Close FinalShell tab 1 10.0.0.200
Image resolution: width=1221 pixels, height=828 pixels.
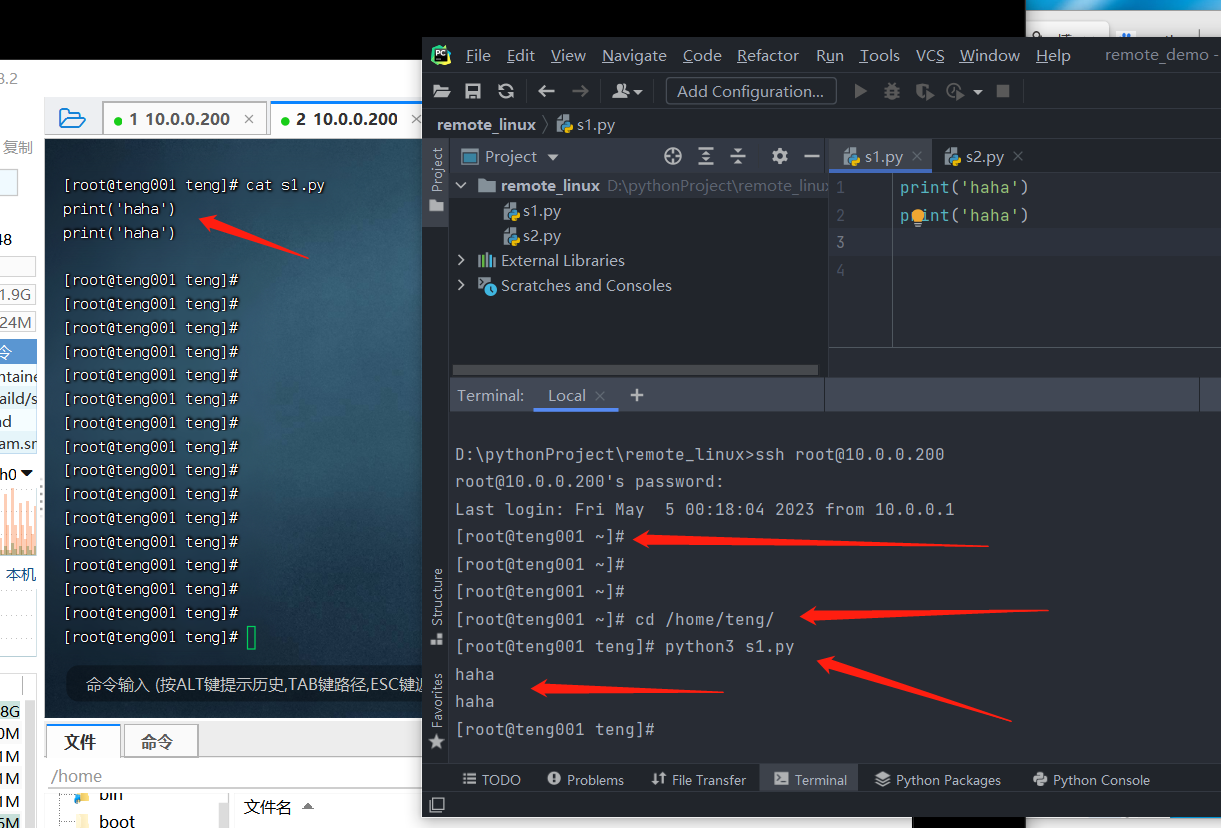point(250,120)
